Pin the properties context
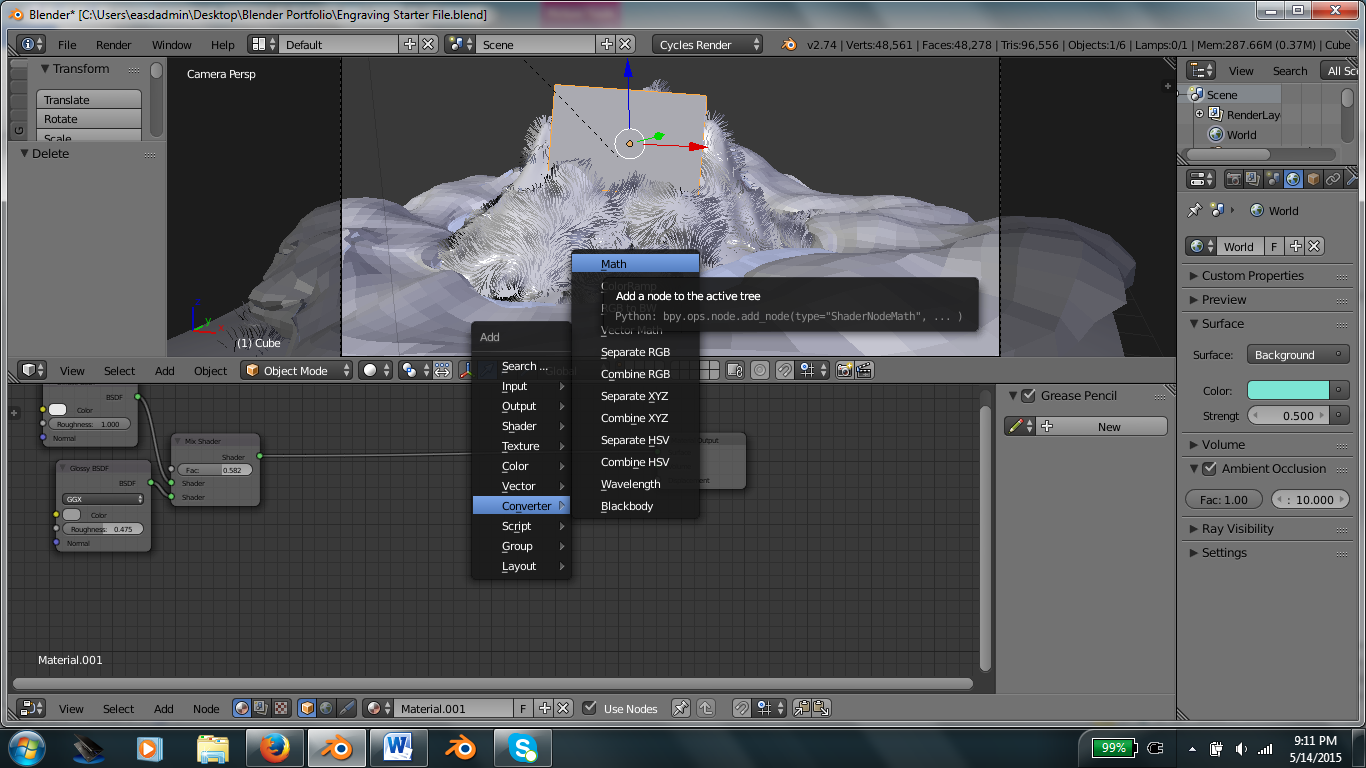The height and width of the screenshot is (768, 1366). tap(1194, 211)
